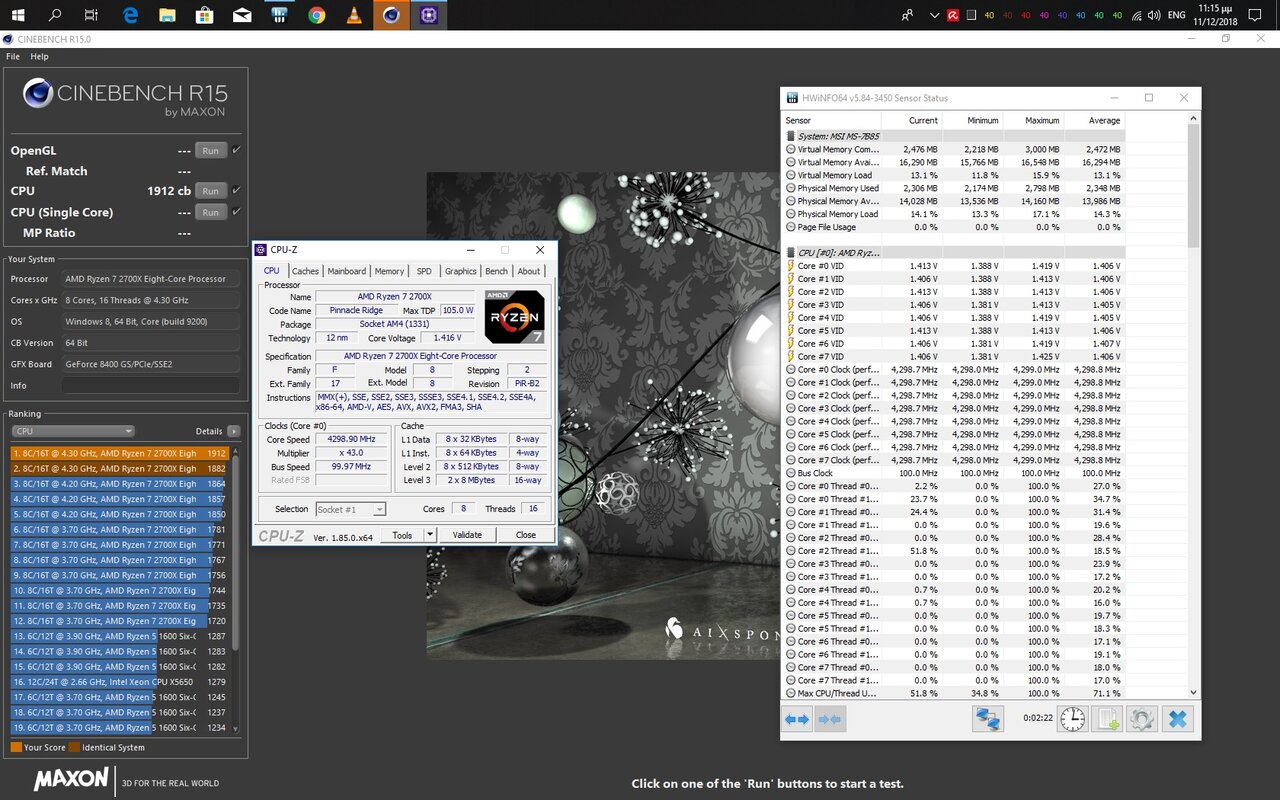Image resolution: width=1280 pixels, height=800 pixels.
Task: Reset HWiNFO sensor timer clock icon
Action: click(1072, 719)
